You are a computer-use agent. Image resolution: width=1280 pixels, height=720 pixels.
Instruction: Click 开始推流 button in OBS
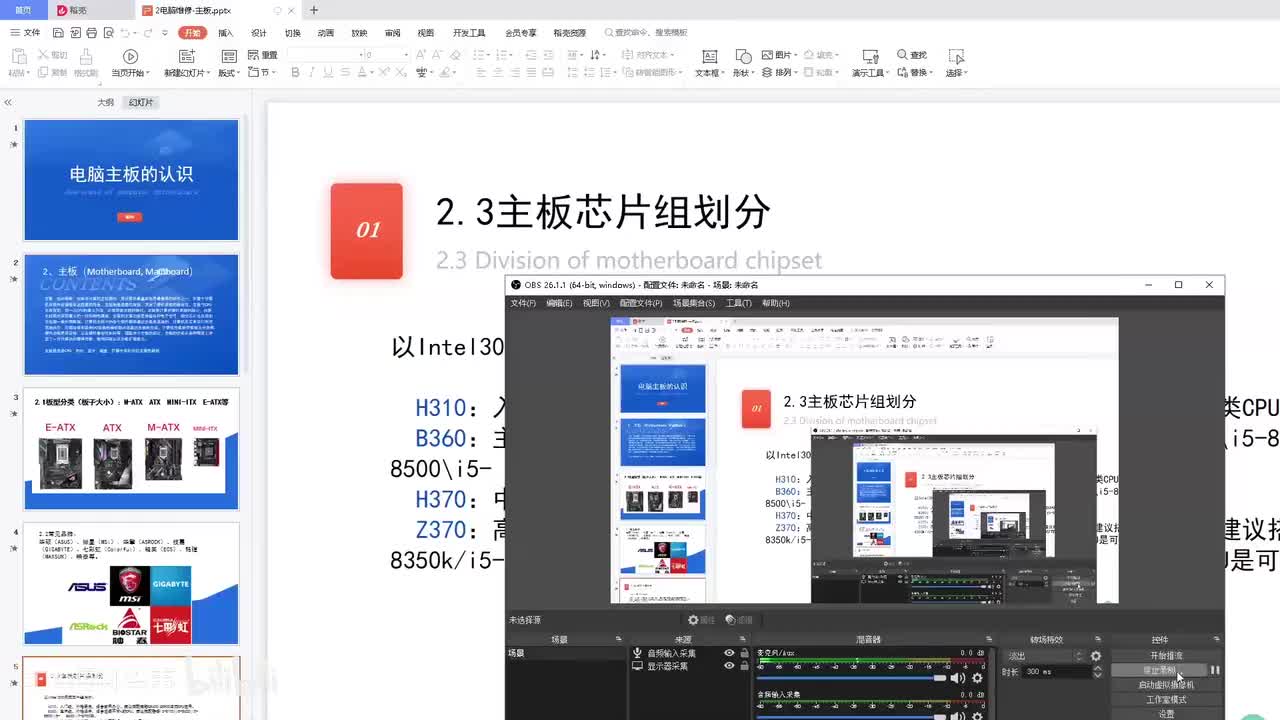1166,656
